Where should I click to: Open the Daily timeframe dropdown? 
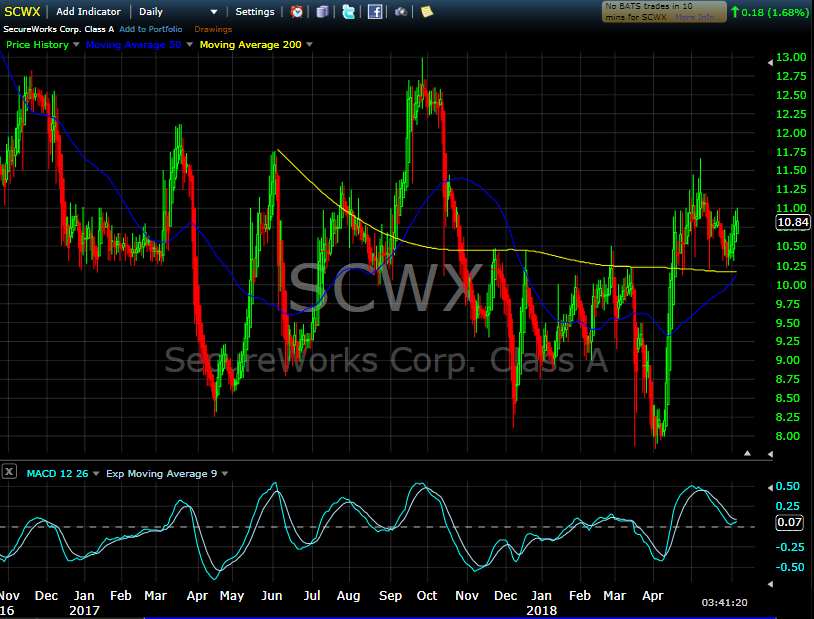pos(178,11)
